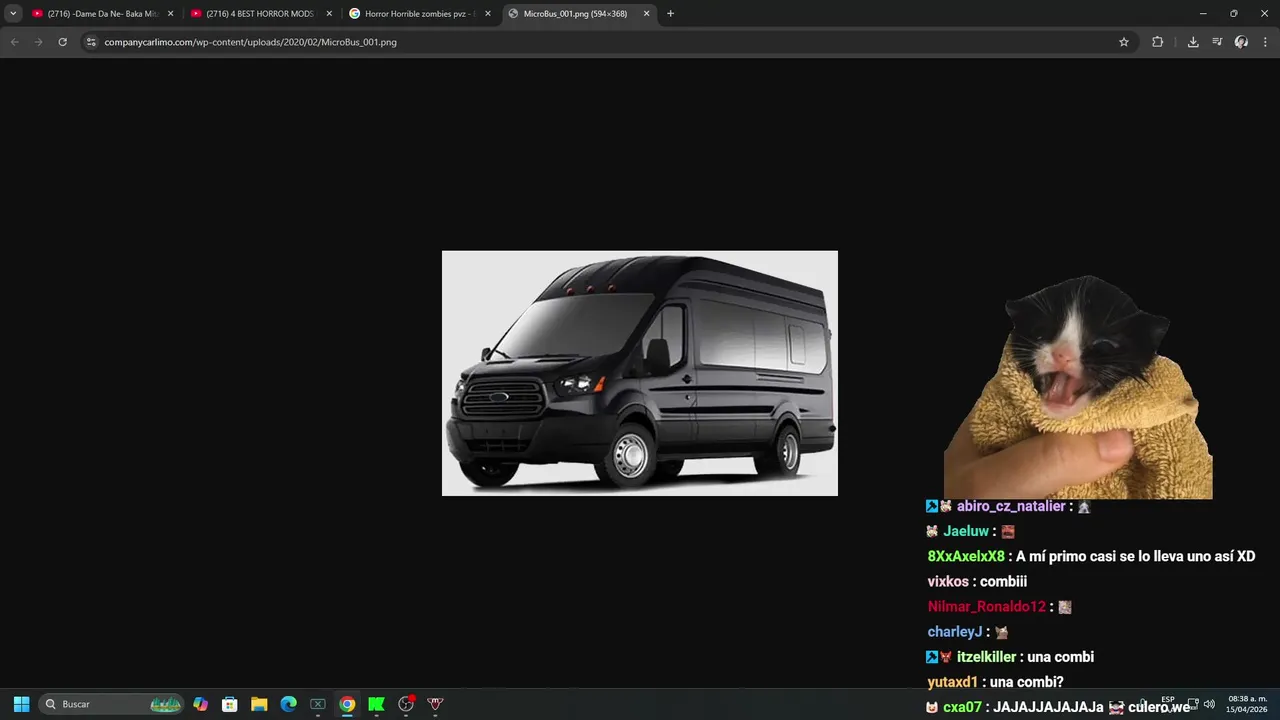Open the green Kick app in taskbar
This screenshot has width=1280, height=720.
(x=376, y=704)
